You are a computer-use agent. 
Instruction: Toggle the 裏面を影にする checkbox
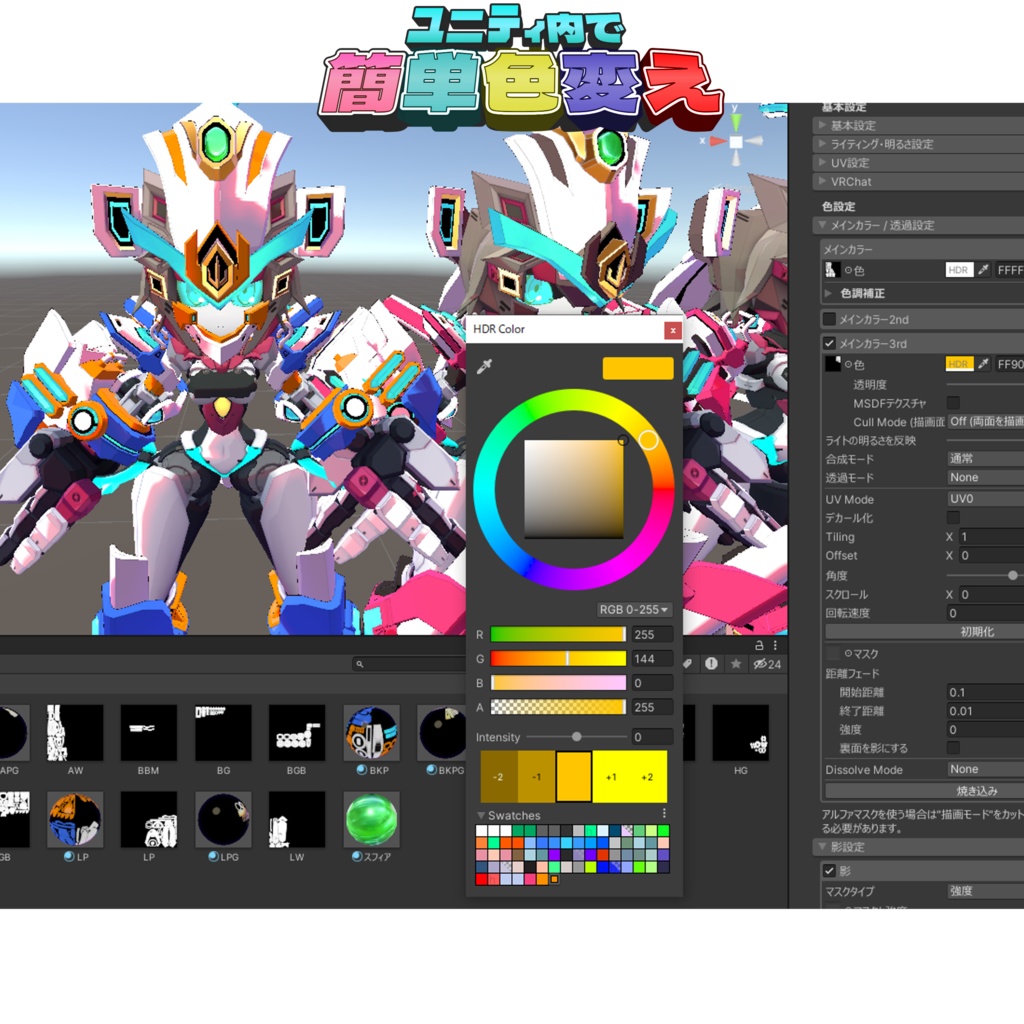pyautogui.click(x=953, y=748)
